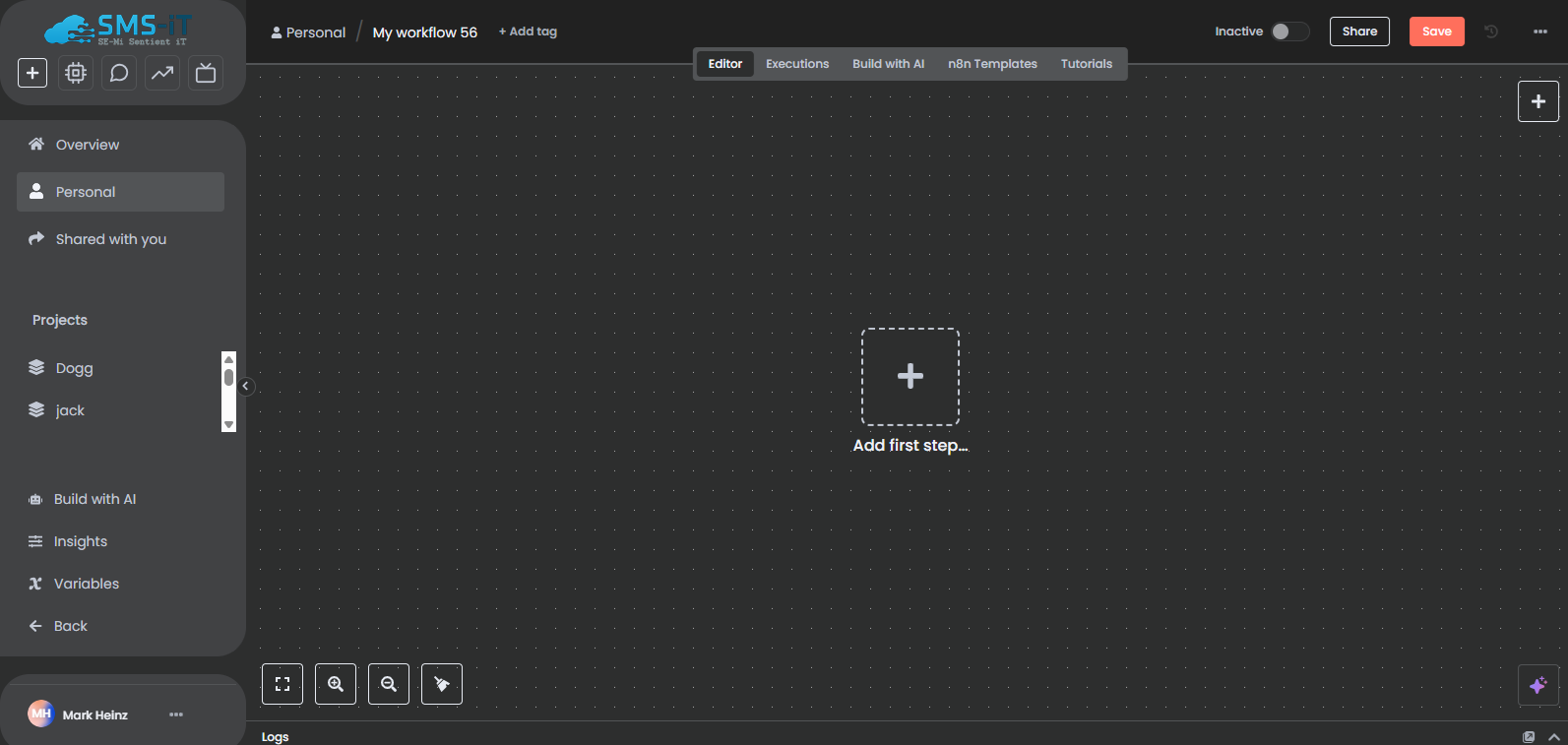Go to Overview in the sidebar
1568x745 pixels.
click(x=120, y=145)
